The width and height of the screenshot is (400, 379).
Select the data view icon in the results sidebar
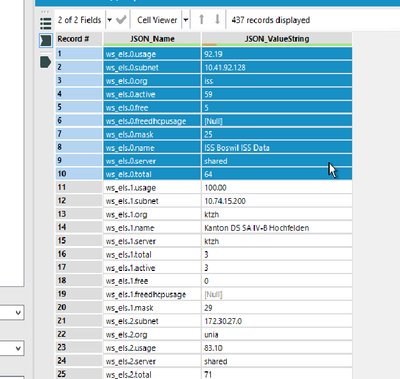[46, 40]
